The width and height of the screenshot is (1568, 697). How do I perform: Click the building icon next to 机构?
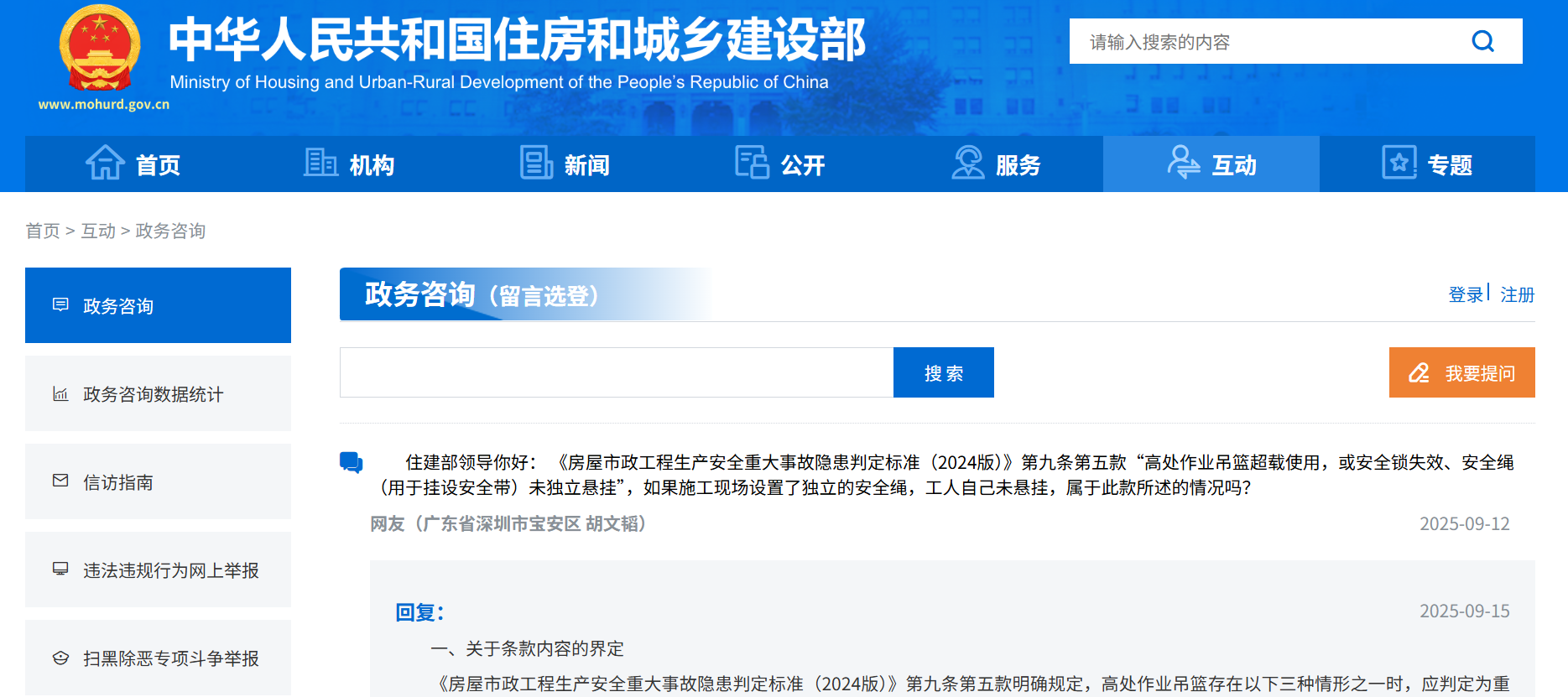320,163
